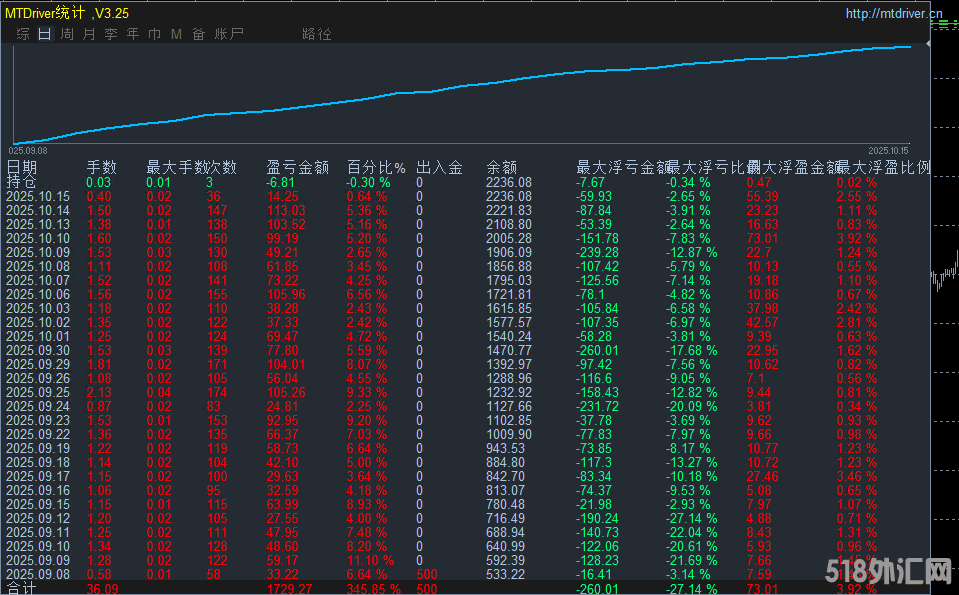Select the 2025.10.15 date row

pos(38,197)
